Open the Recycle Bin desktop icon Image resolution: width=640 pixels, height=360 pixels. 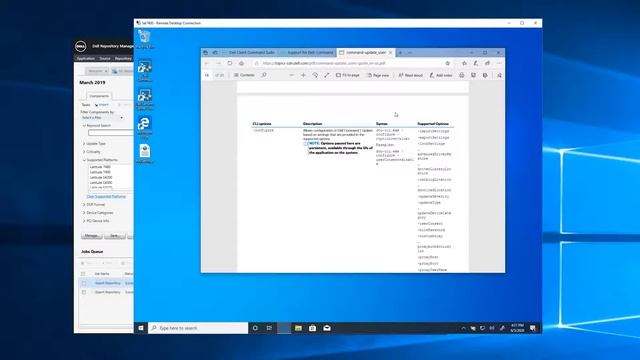click(144, 39)
